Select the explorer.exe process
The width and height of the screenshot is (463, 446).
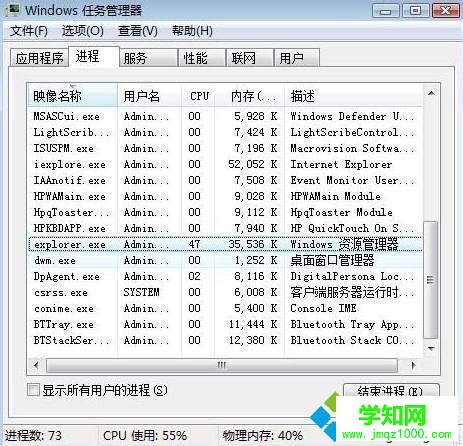225,244
